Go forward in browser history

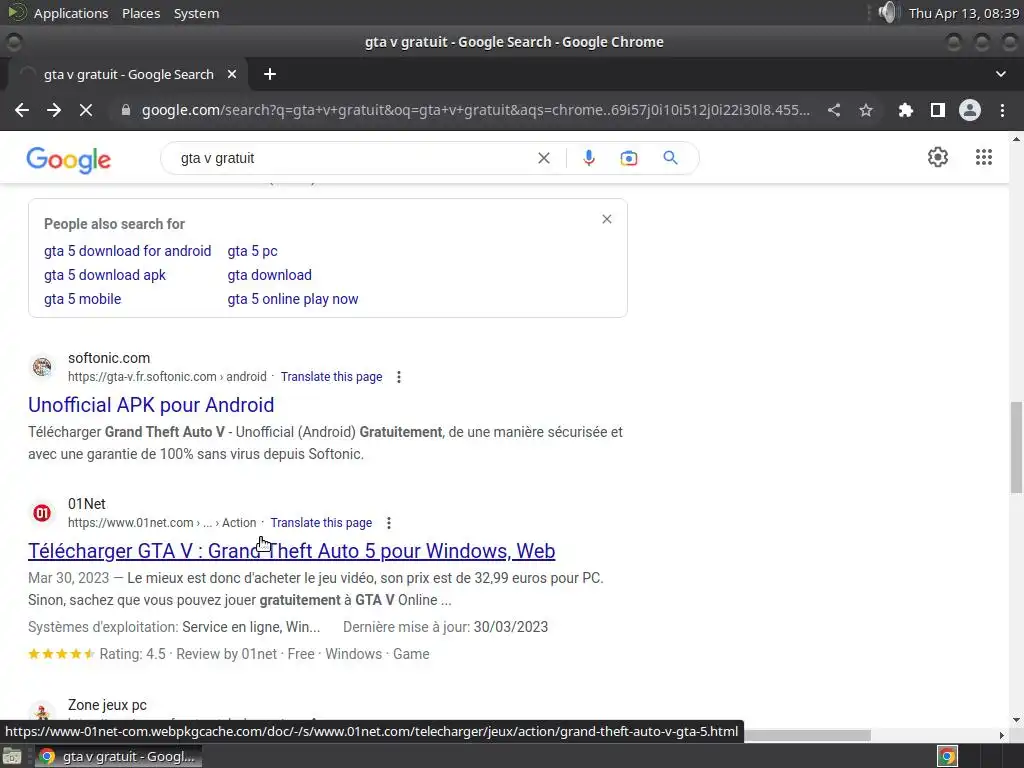[54, 110]
